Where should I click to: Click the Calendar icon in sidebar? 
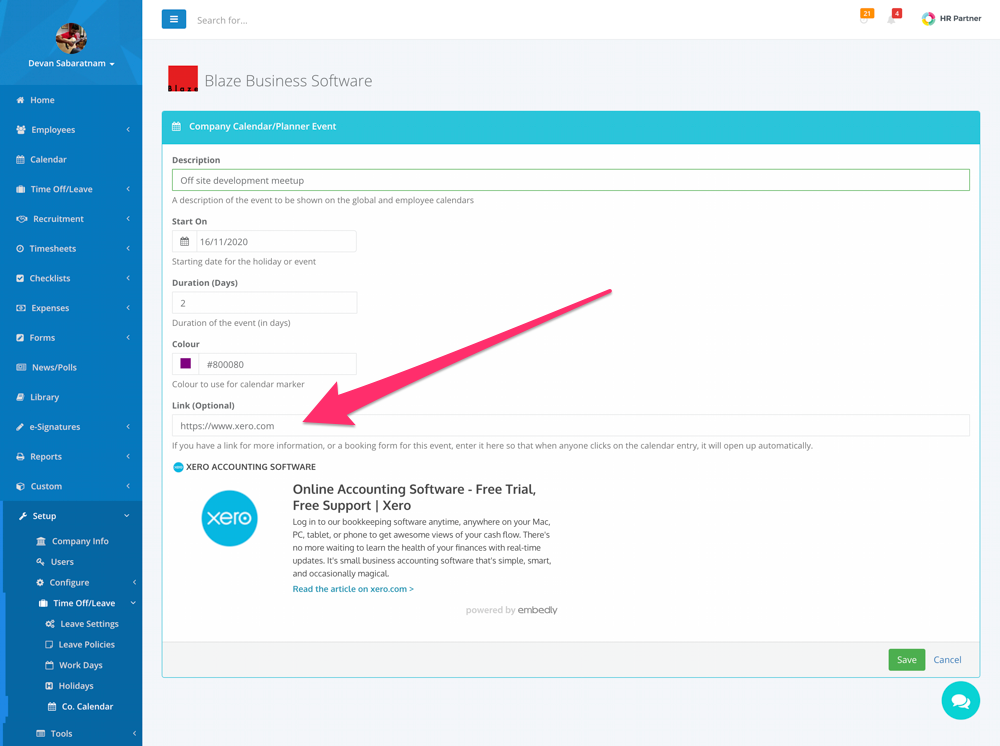click(20, 159)
